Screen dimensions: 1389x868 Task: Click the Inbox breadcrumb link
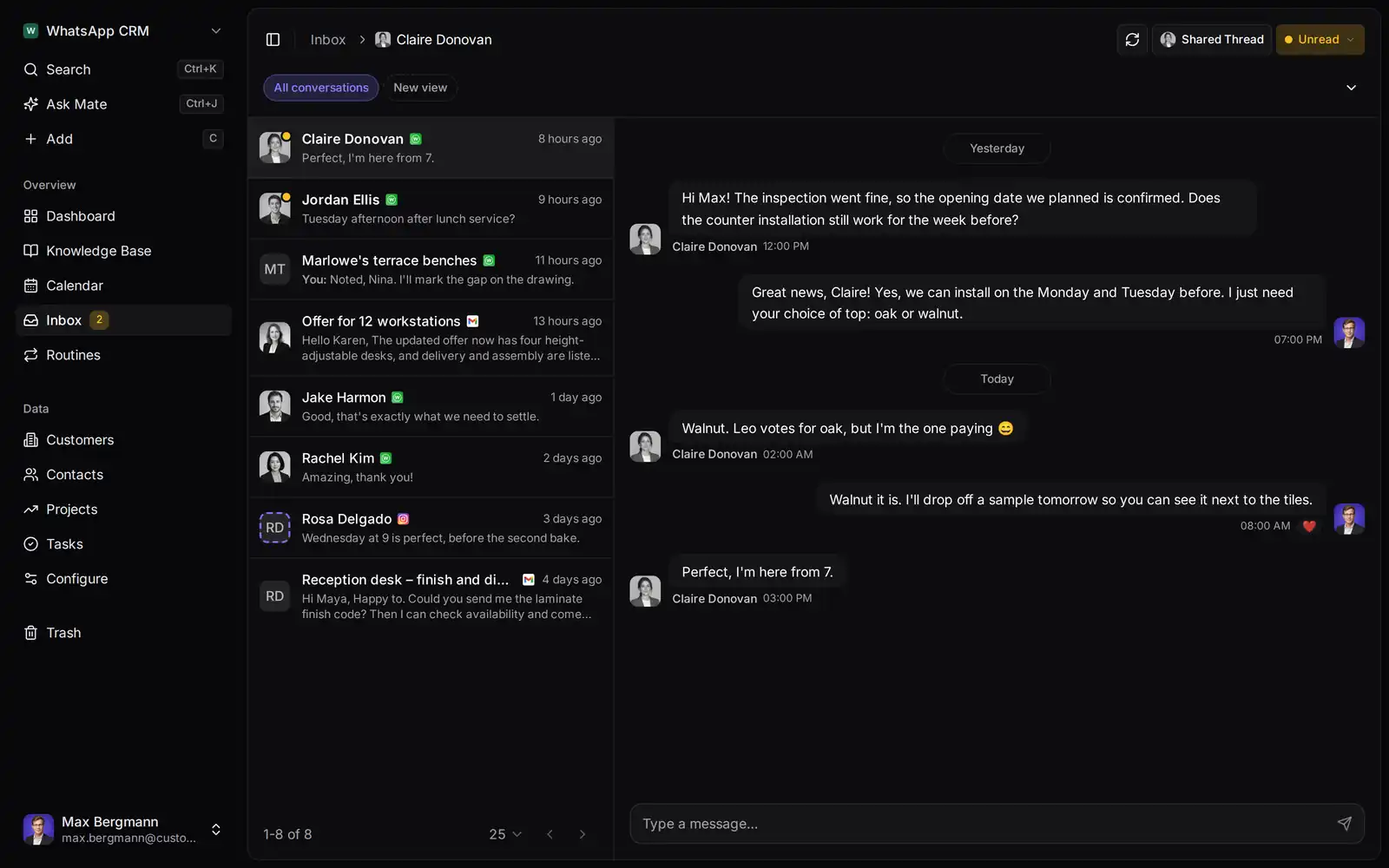[328, 40]
